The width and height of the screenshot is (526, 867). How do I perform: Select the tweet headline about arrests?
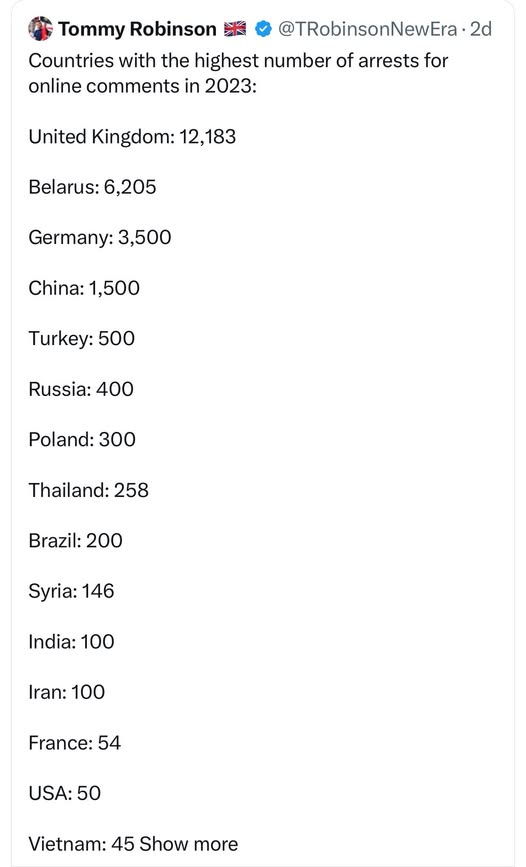(238, 73)
